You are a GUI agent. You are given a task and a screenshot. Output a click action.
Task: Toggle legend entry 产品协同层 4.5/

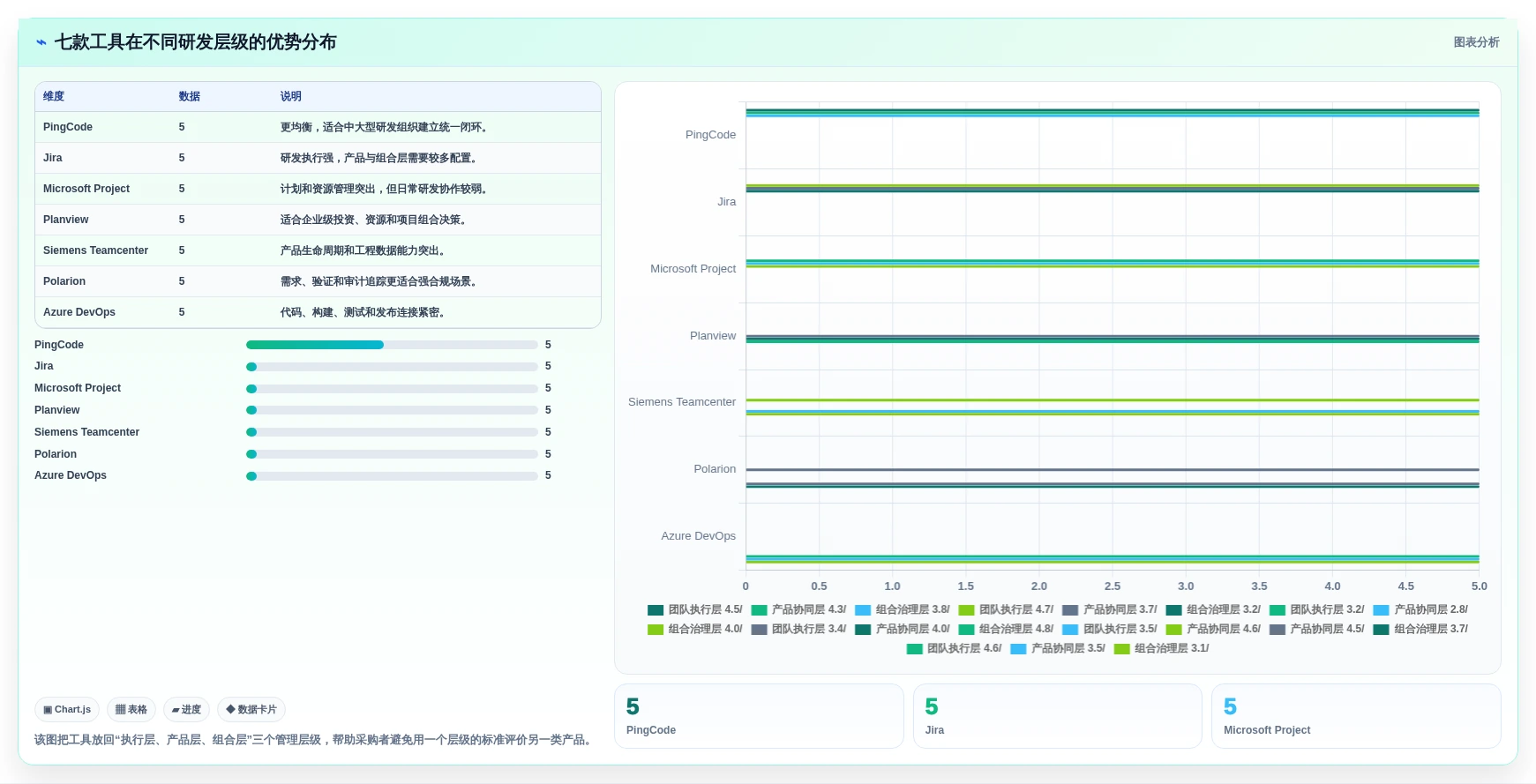(x=1316, y=629)
